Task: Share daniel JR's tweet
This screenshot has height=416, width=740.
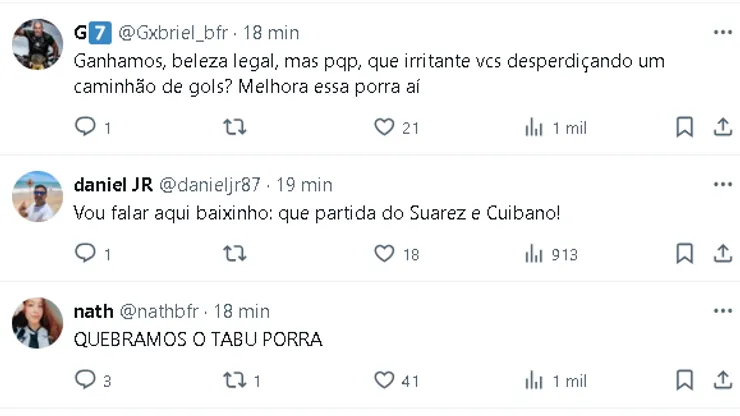Action: point(722,254)
